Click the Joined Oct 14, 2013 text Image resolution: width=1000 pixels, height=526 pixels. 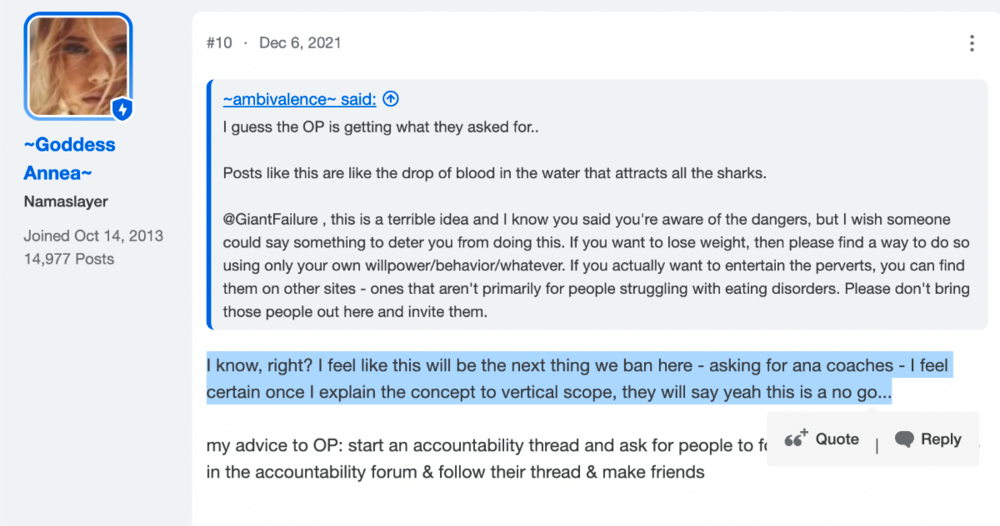coord(94,236)
